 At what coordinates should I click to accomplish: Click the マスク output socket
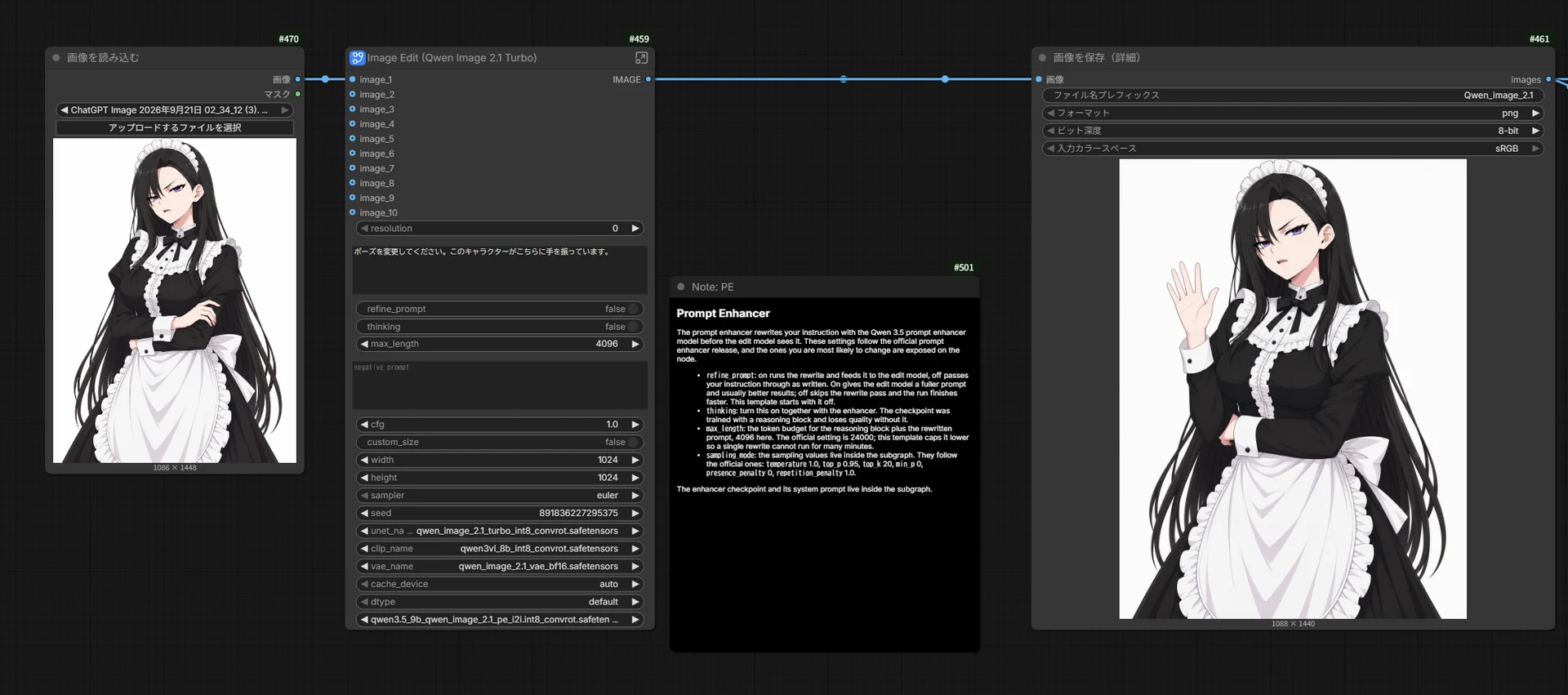[x=298, y=94]
